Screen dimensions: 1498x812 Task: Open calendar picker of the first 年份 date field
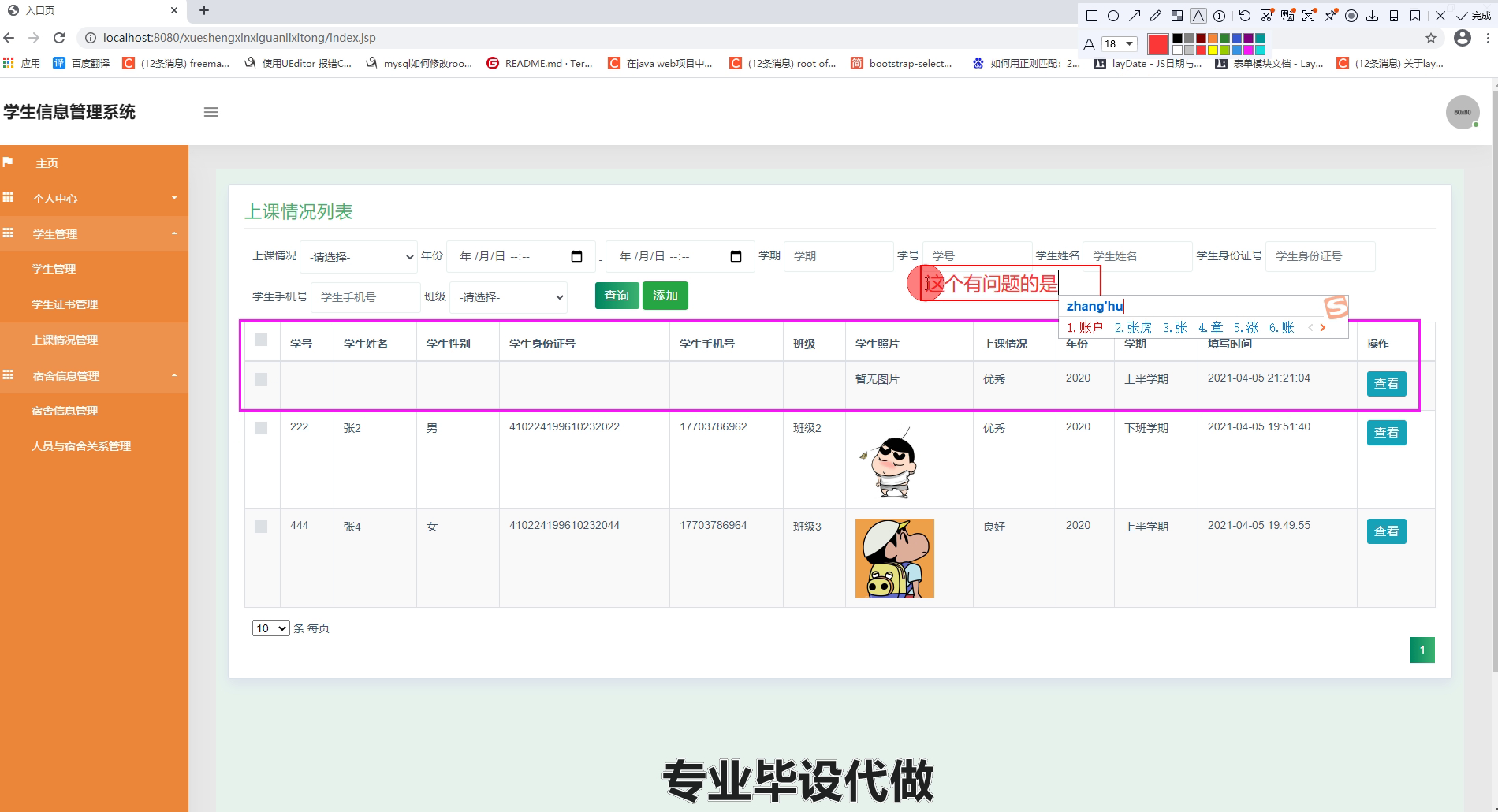[576, 256]
